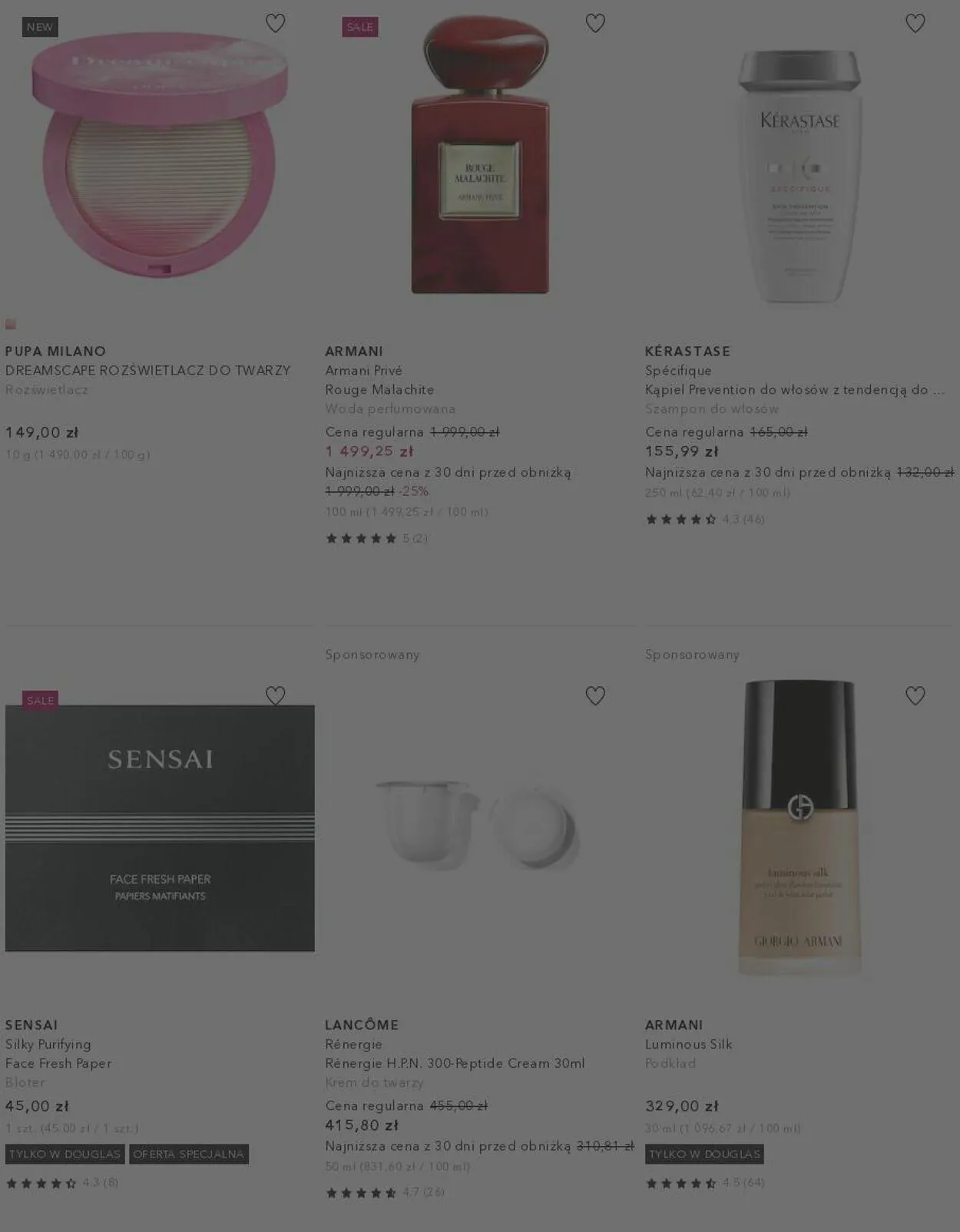960x1232 pixels.
Task: Save Sensai Face Fresh Paper to wishlist
Action: (x=275, y=695)
